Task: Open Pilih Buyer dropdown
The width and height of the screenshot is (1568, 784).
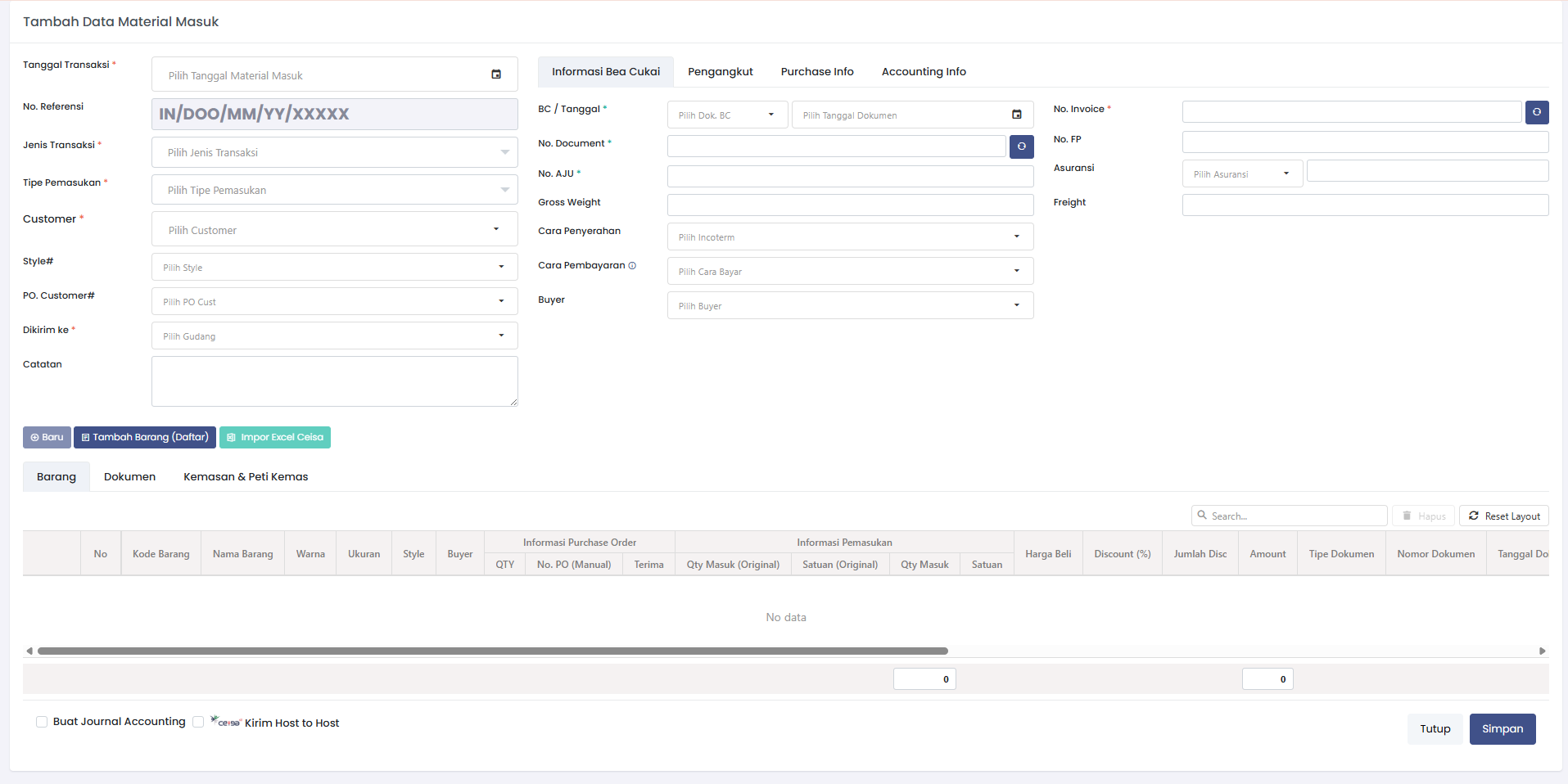Action: (850, 305)
